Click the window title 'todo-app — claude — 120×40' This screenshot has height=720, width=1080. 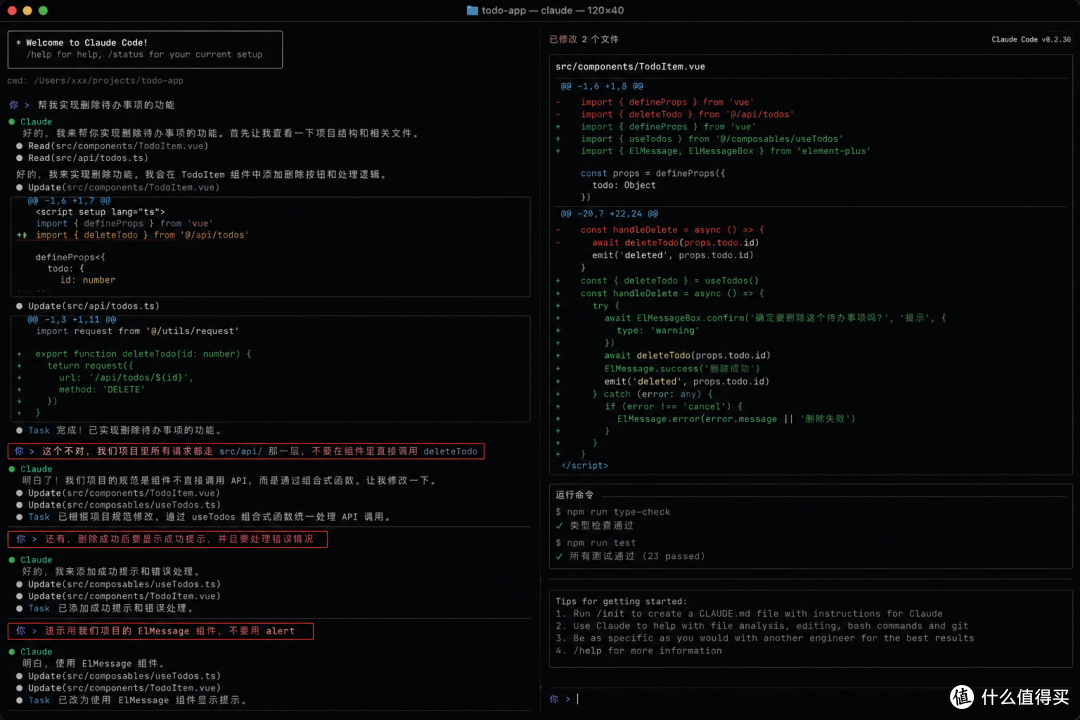552,10
